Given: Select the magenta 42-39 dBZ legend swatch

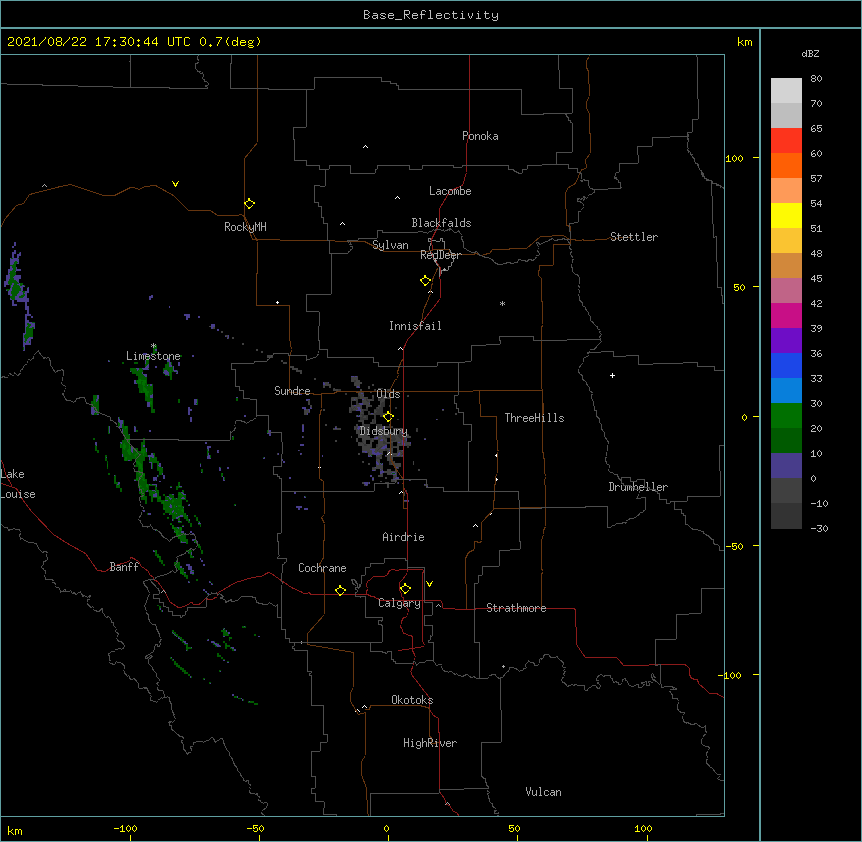Looking at the screenshot, I should pyautogui.click(x=786, y=315).
